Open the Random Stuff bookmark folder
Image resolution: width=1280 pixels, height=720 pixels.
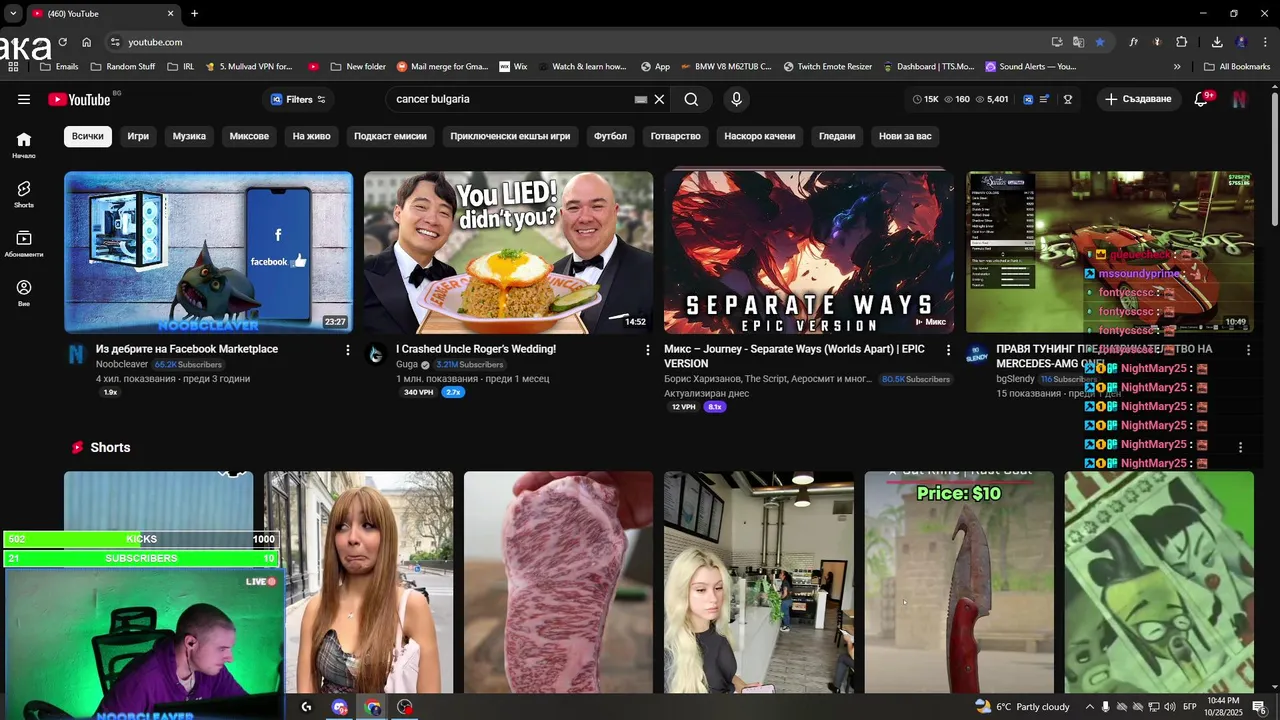coord(123,67)
